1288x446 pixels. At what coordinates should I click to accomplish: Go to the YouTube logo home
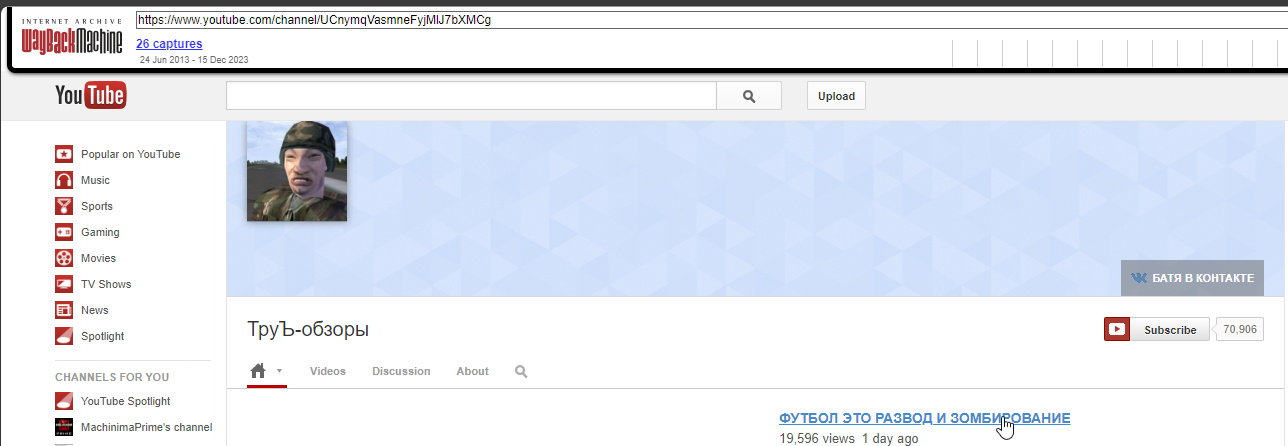[90, 96]
